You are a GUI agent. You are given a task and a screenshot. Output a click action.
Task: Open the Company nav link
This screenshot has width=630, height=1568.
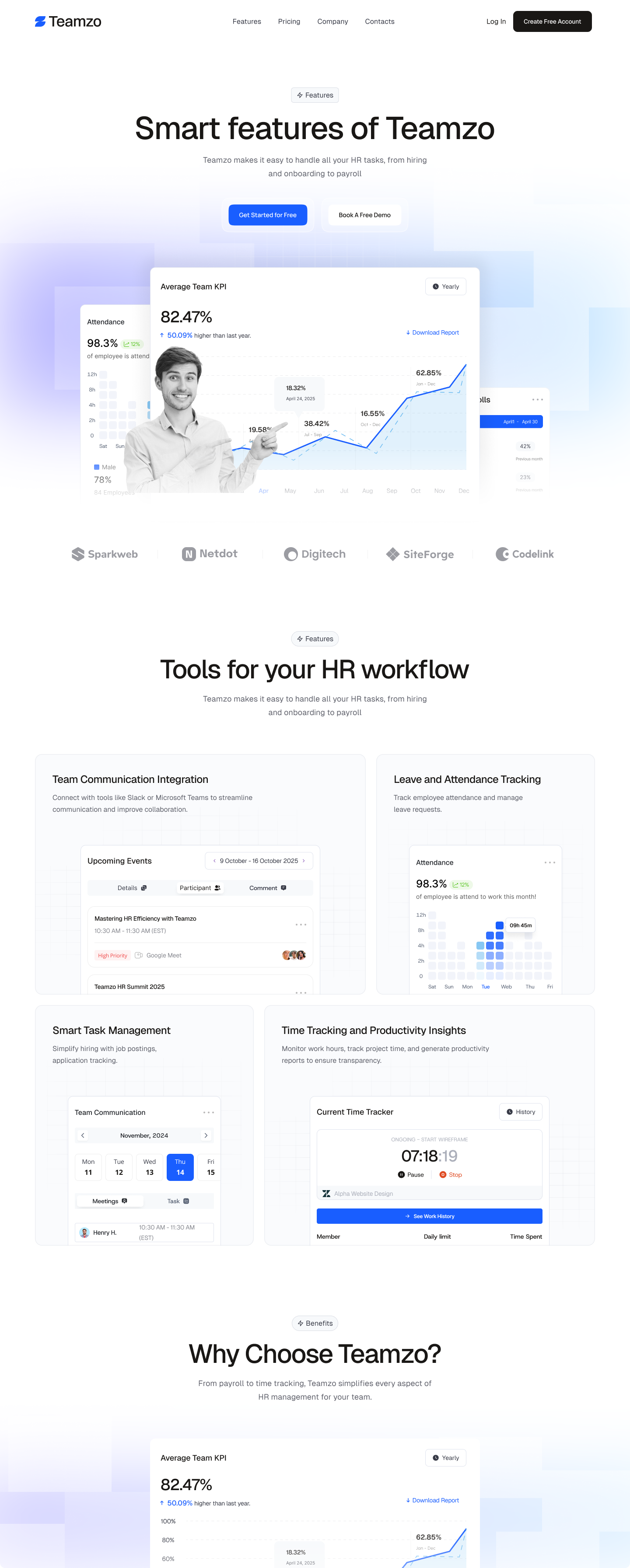pos(332,21)
